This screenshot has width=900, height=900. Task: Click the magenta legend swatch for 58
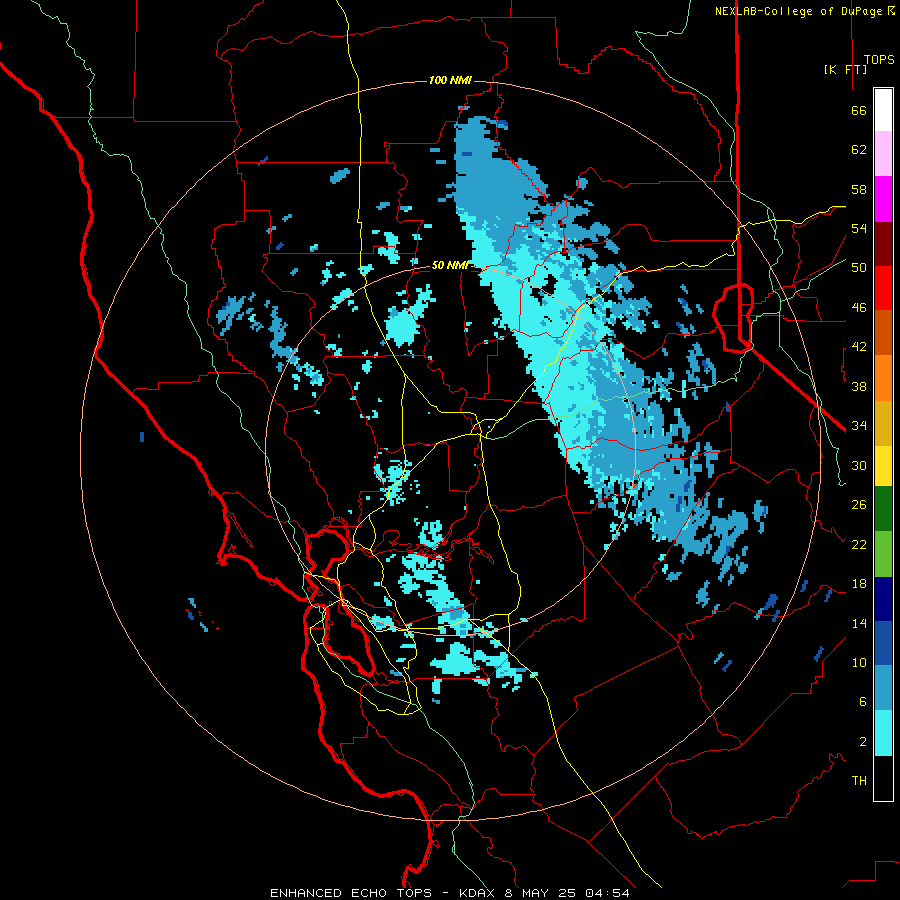[x=883, y=199]
